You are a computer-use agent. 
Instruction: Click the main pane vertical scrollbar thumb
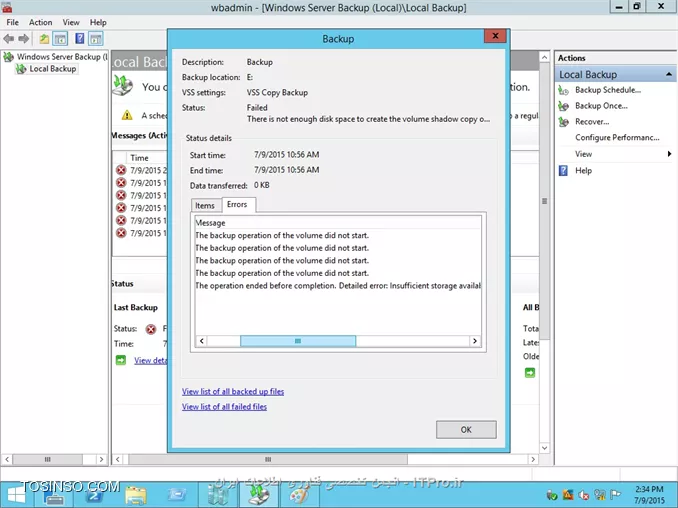[x=544, y=201]
